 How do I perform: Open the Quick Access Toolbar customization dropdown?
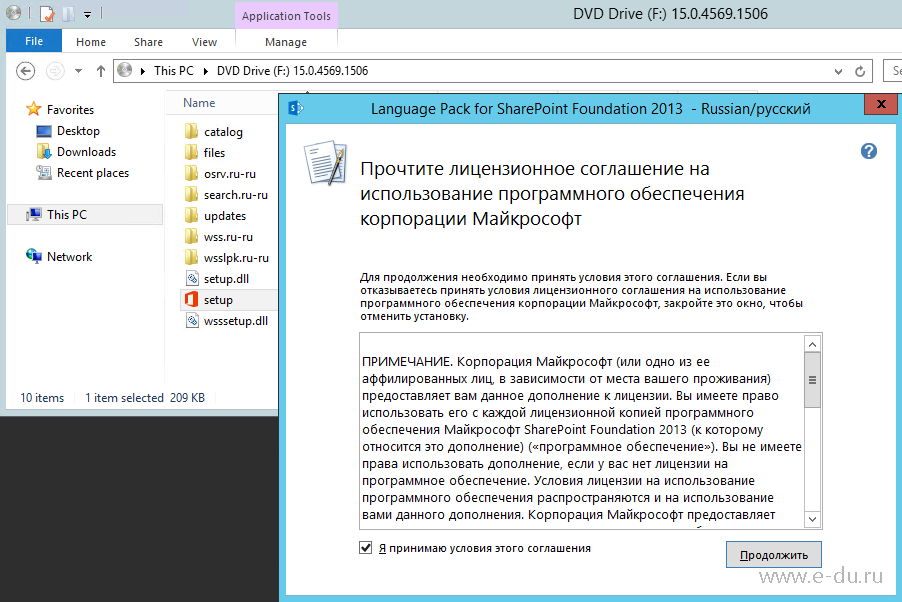pyautogui.click(x=87, y=13)
